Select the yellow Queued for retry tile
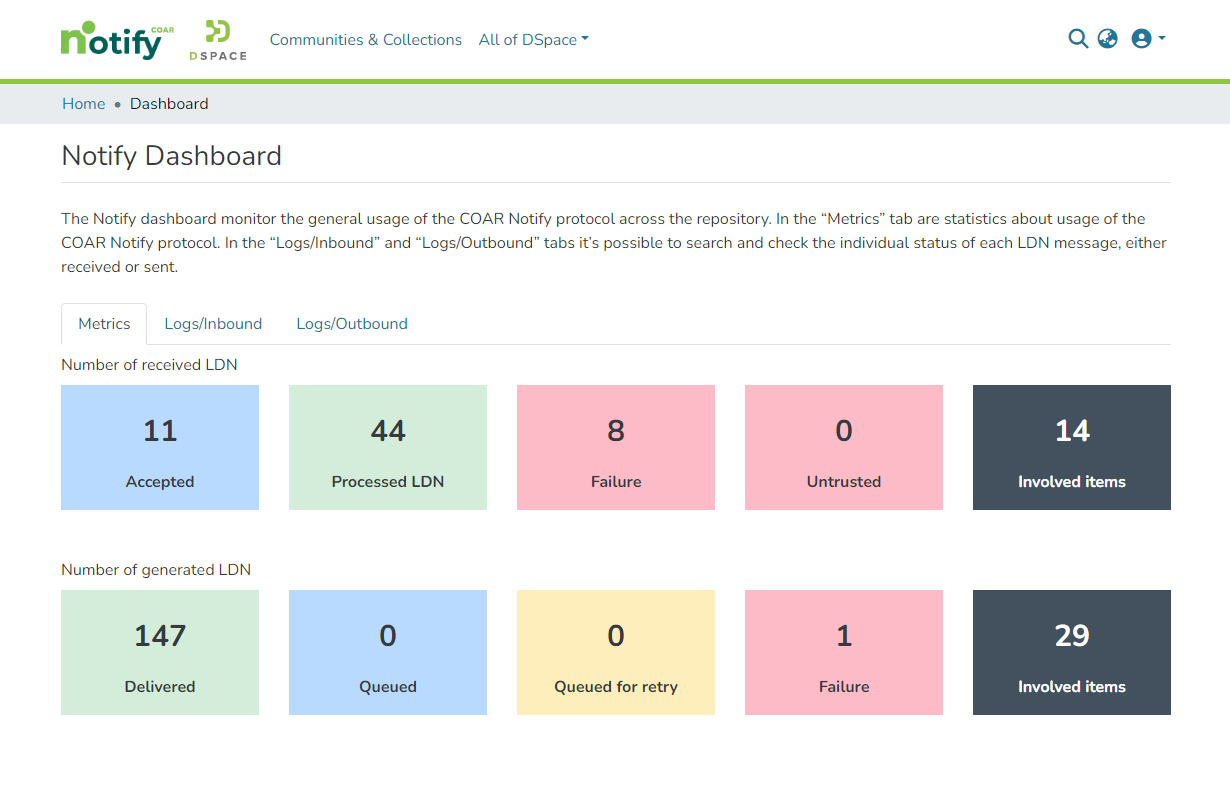This screenshot has height=785, width=1230. [x=616, y=653]
